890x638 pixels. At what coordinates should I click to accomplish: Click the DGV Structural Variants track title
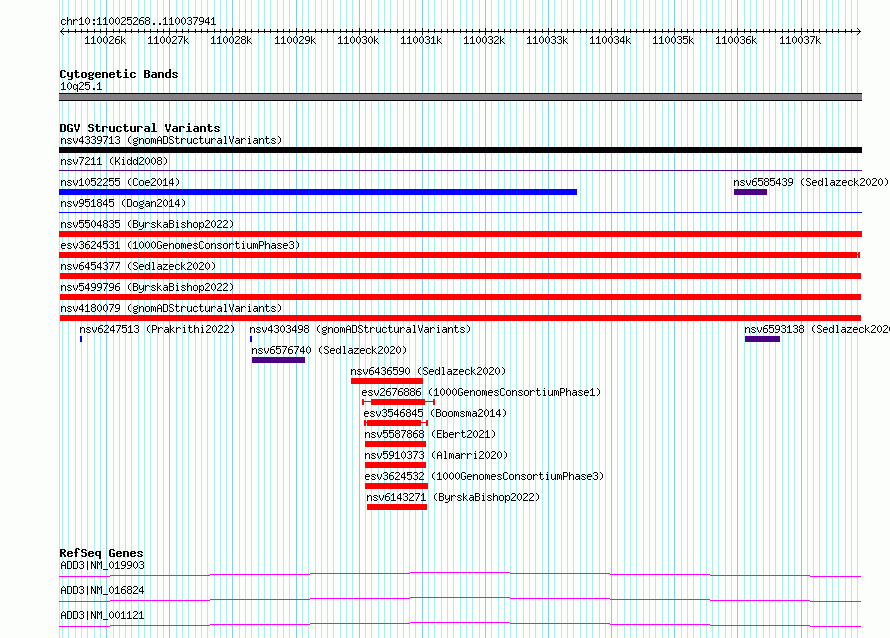coord(140,128)
